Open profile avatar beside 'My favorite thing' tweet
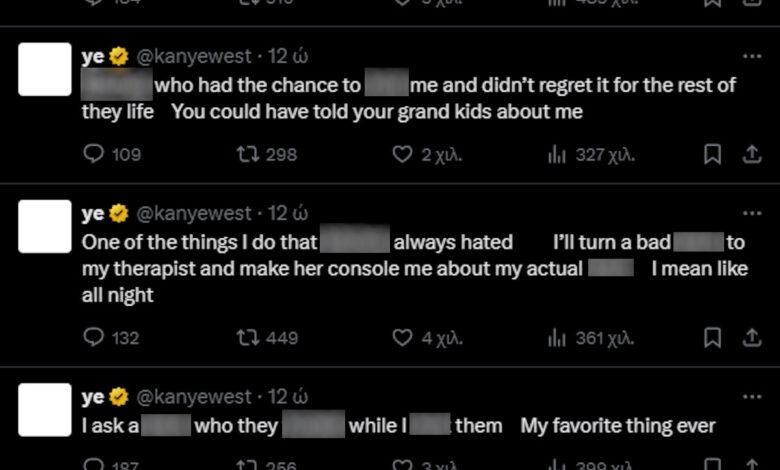The height and width of the screenshot is (470, 780). point(45,410)
